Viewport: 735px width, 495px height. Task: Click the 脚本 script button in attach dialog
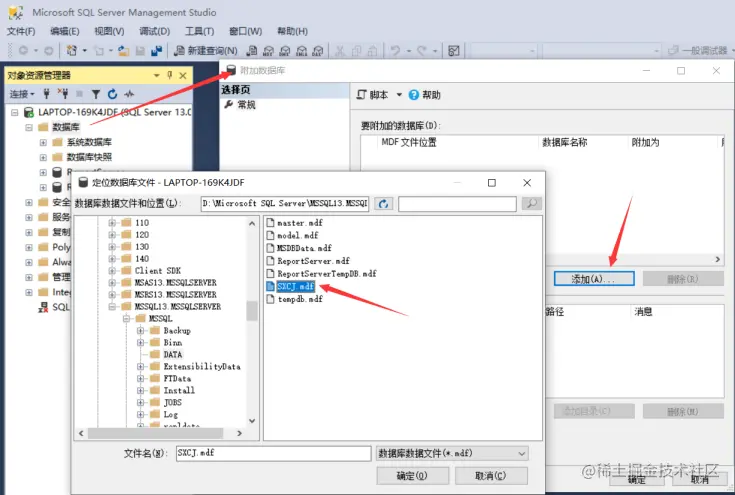373,95
